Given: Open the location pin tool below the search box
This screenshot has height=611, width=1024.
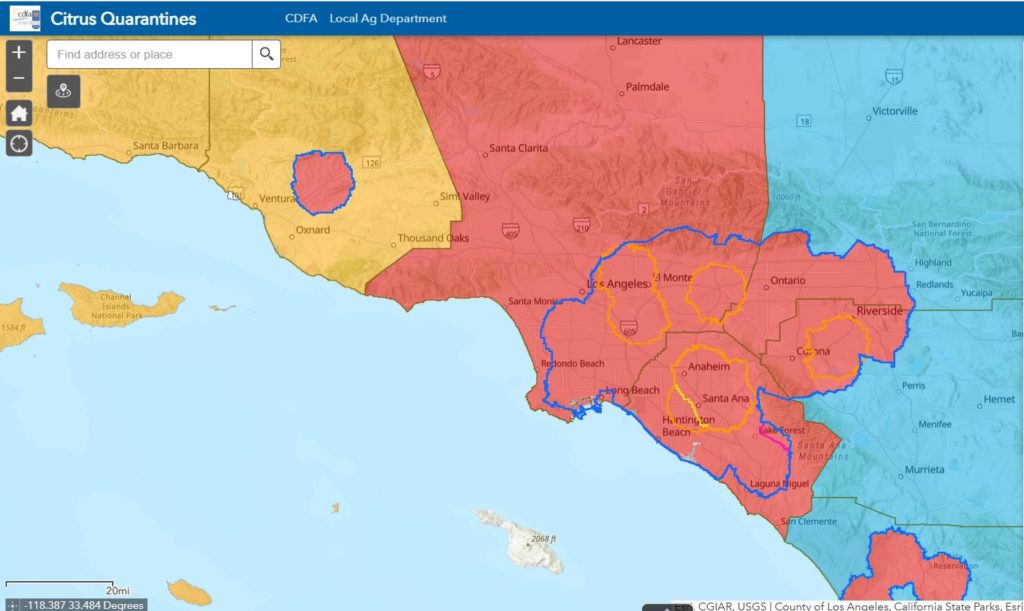Looking at the screenshot, I should tap(64, 91).
